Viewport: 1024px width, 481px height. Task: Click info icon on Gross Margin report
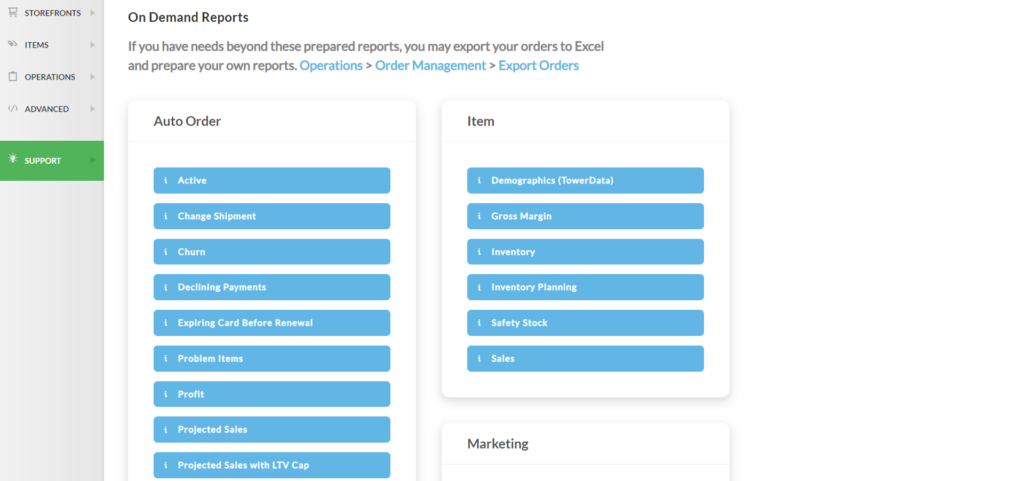pos(479,216)
